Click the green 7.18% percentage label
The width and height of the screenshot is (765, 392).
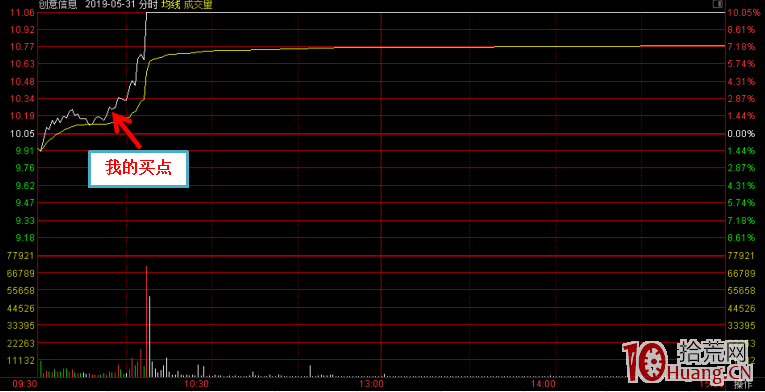click(742, 220)
